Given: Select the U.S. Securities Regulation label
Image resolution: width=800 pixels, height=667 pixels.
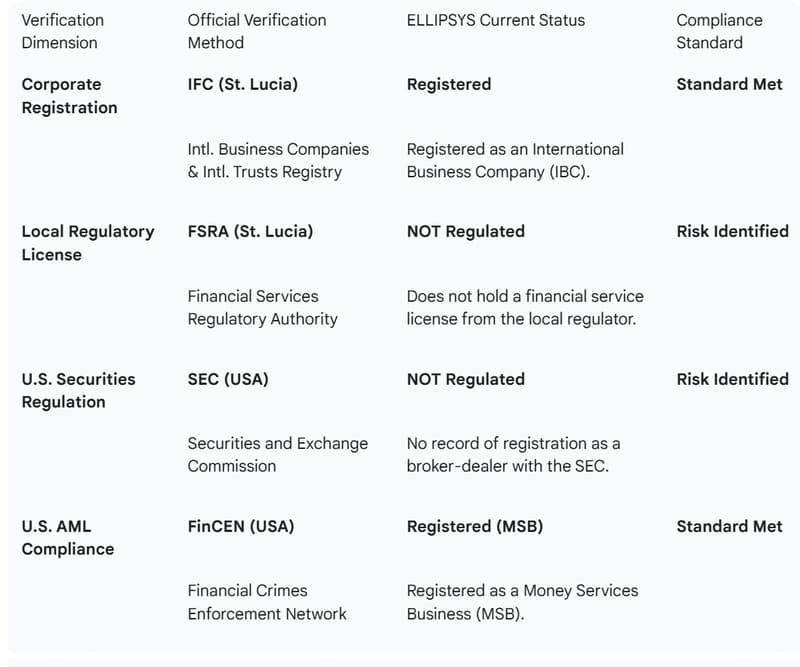Looking at the screenshot, I should (x=78, y=390).
